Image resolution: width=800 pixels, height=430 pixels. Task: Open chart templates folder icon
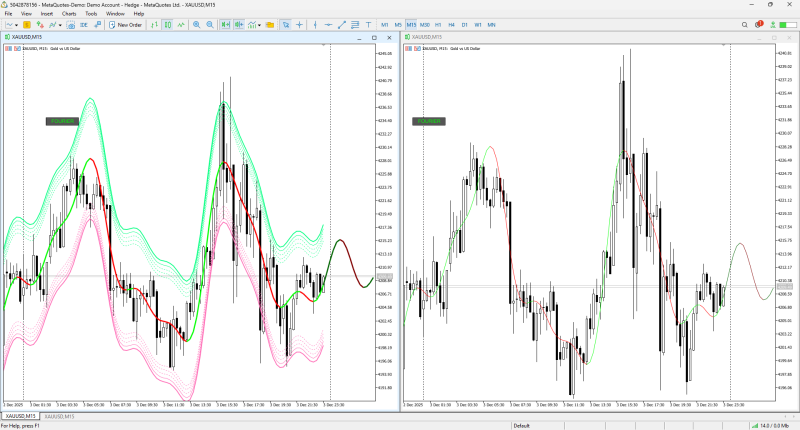tap(270, 24)
